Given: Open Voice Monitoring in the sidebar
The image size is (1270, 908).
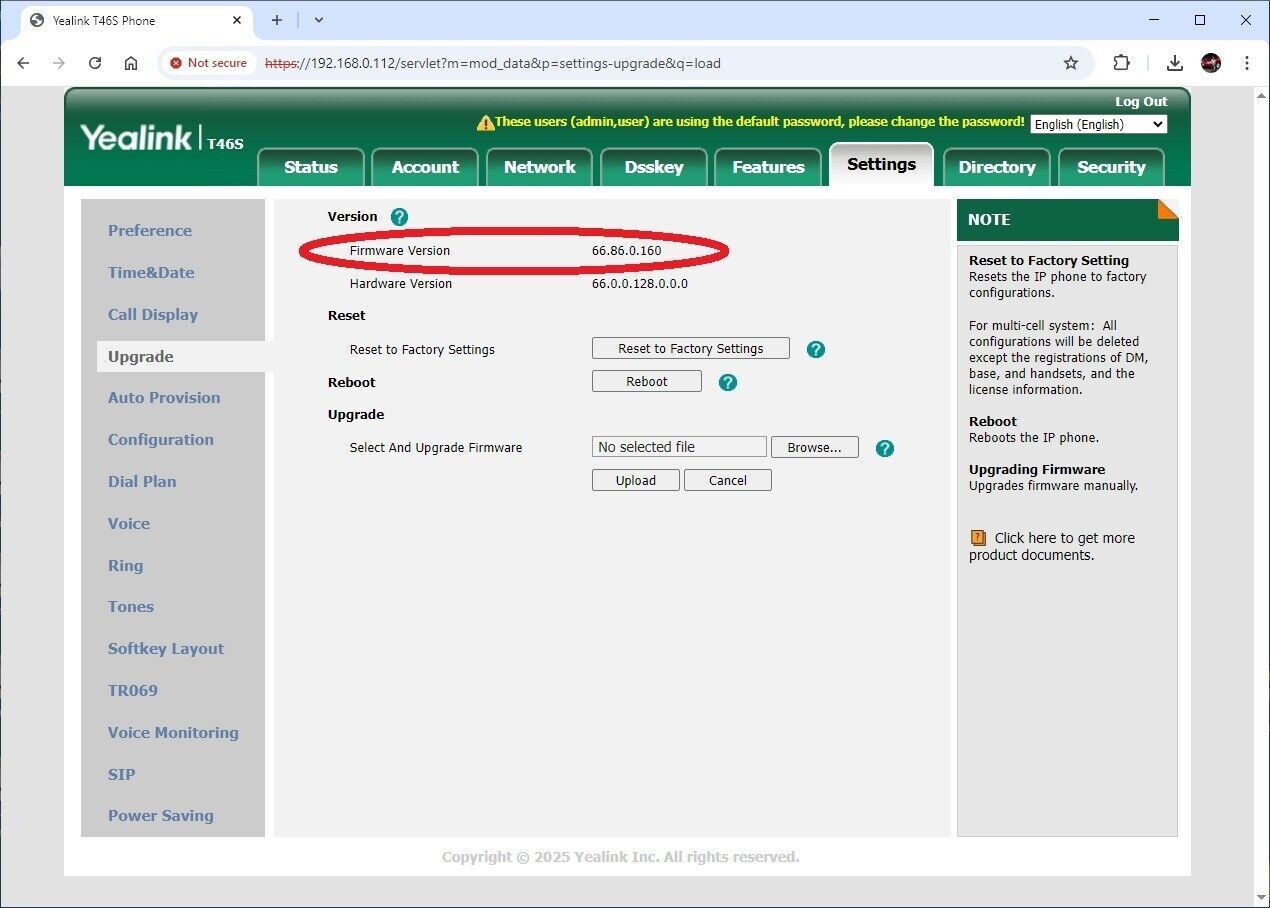Looking at the screenshot, I should pos(173,732).
